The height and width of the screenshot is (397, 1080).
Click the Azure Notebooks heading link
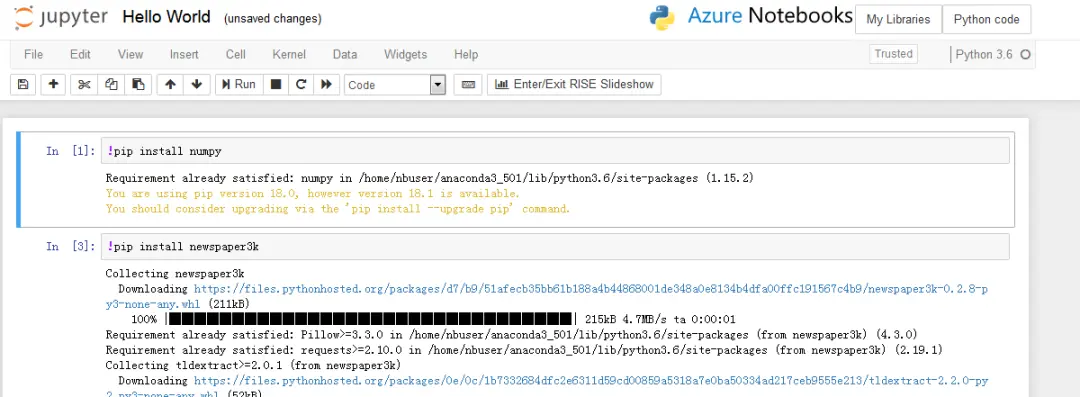click(770, 17)
